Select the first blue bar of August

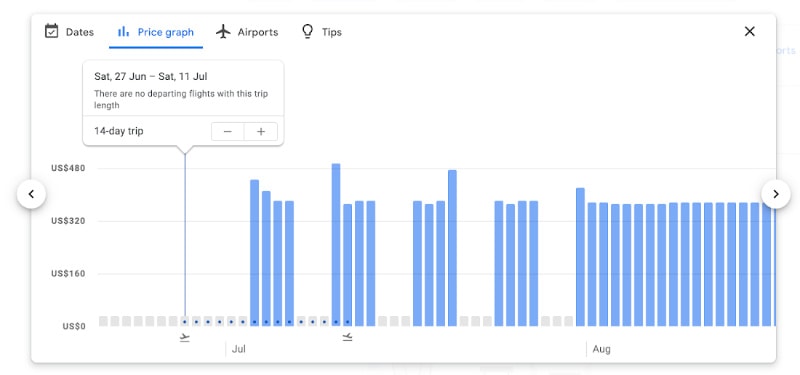point(592,264)
